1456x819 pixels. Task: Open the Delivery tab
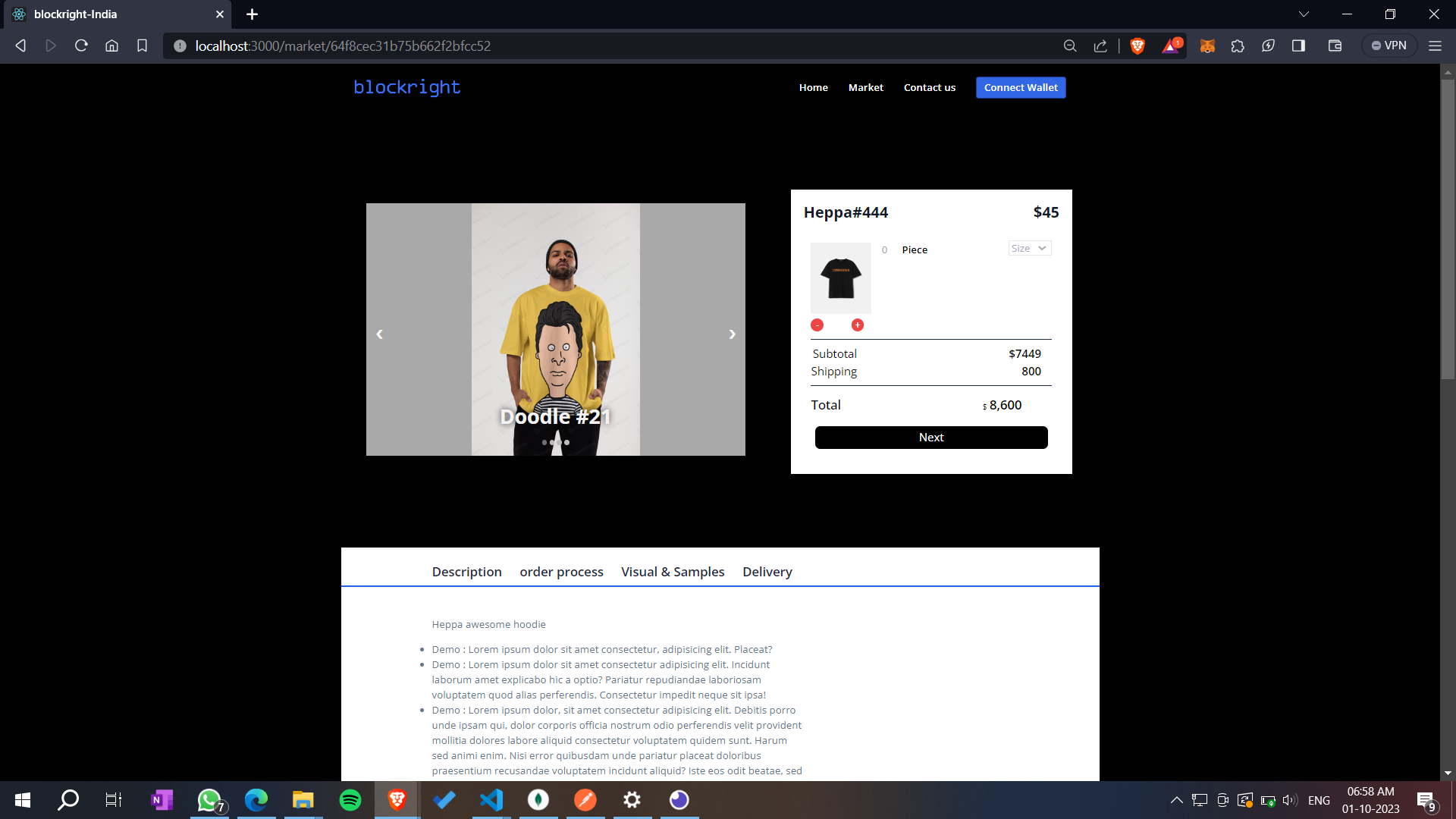[767, 572]
